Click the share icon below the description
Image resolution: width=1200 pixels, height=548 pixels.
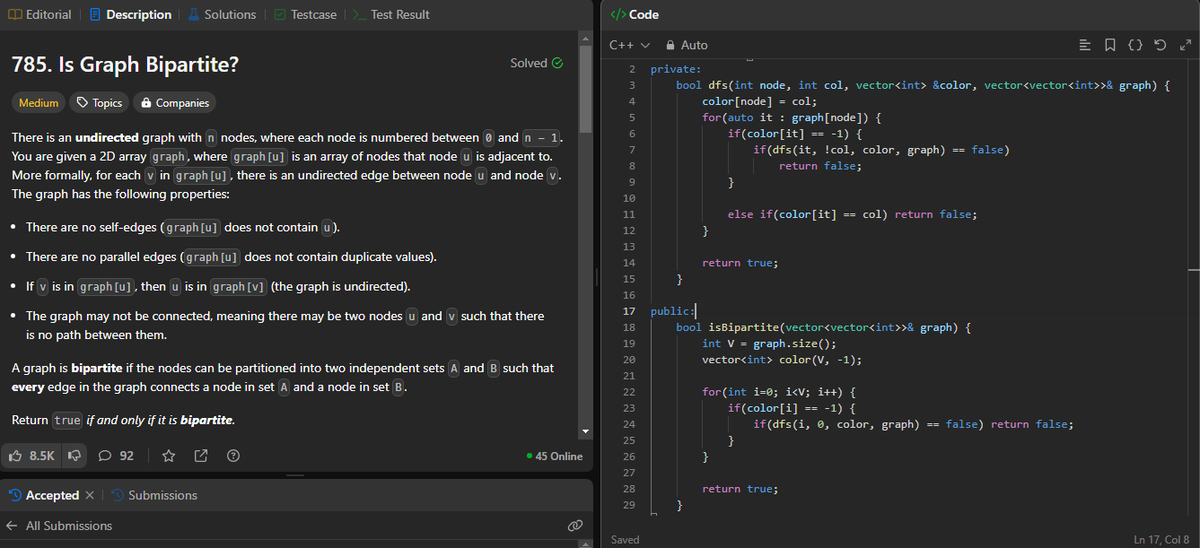[x=200, y=456]
